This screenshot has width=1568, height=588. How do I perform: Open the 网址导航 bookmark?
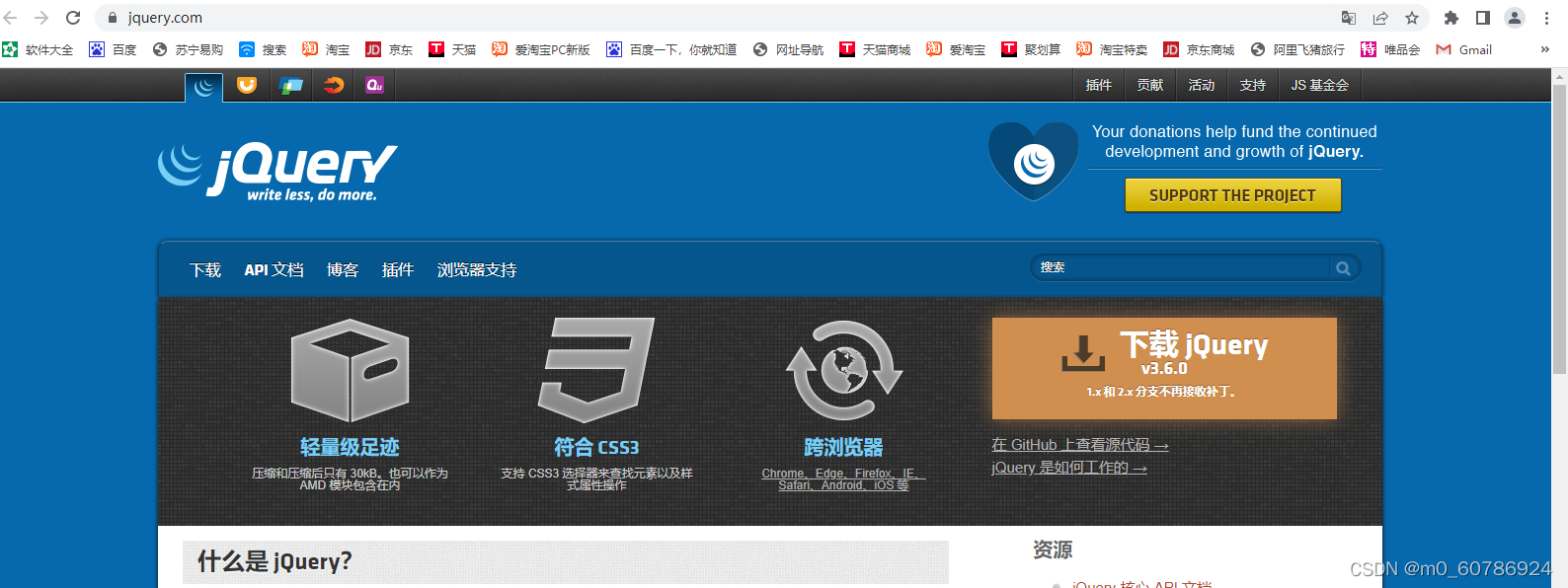point(789,49)
